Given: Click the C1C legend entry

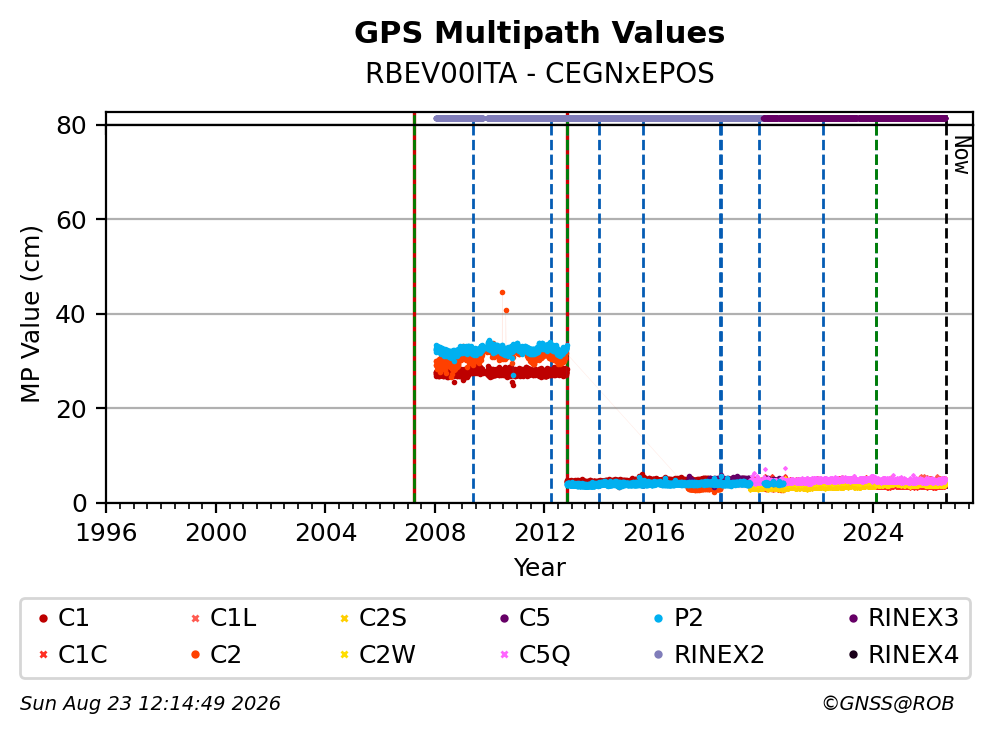Looking at the screenshot, I should point(73,655).
